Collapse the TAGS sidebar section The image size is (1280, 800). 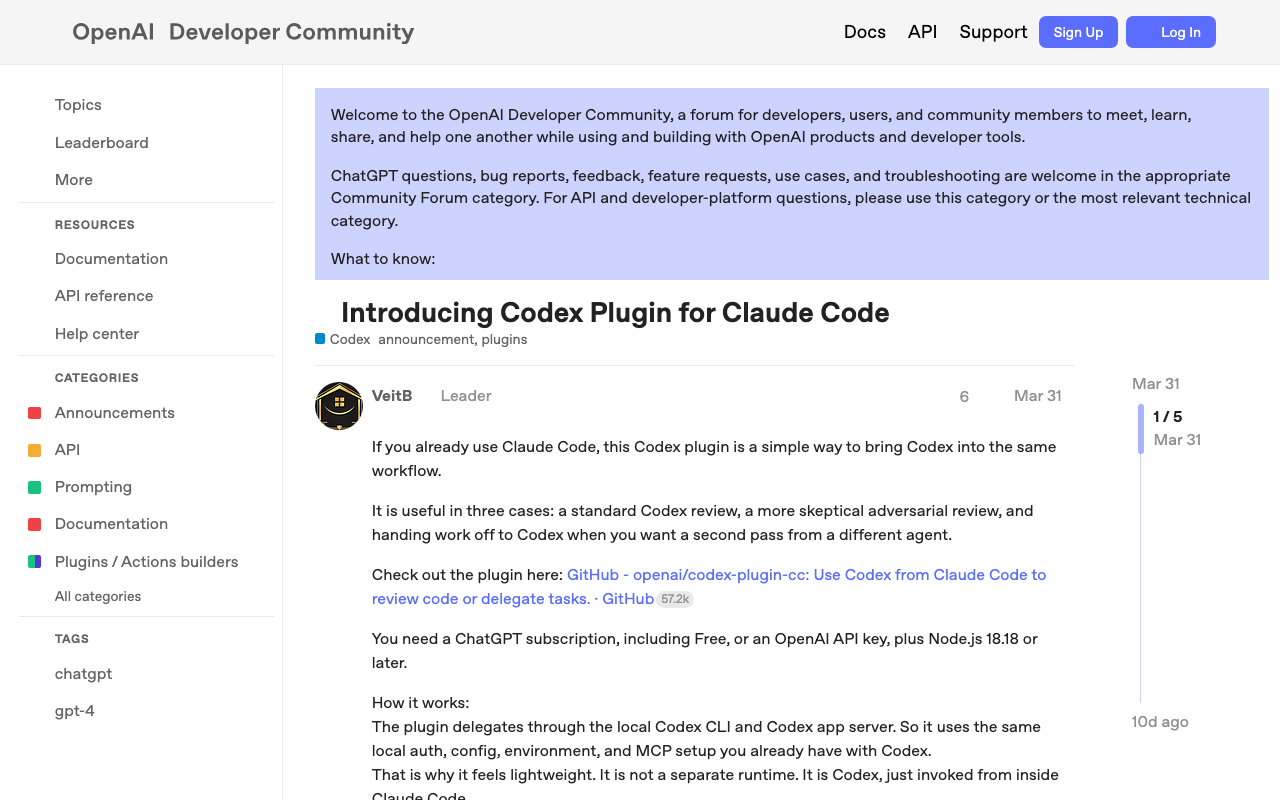click(72, 639)
